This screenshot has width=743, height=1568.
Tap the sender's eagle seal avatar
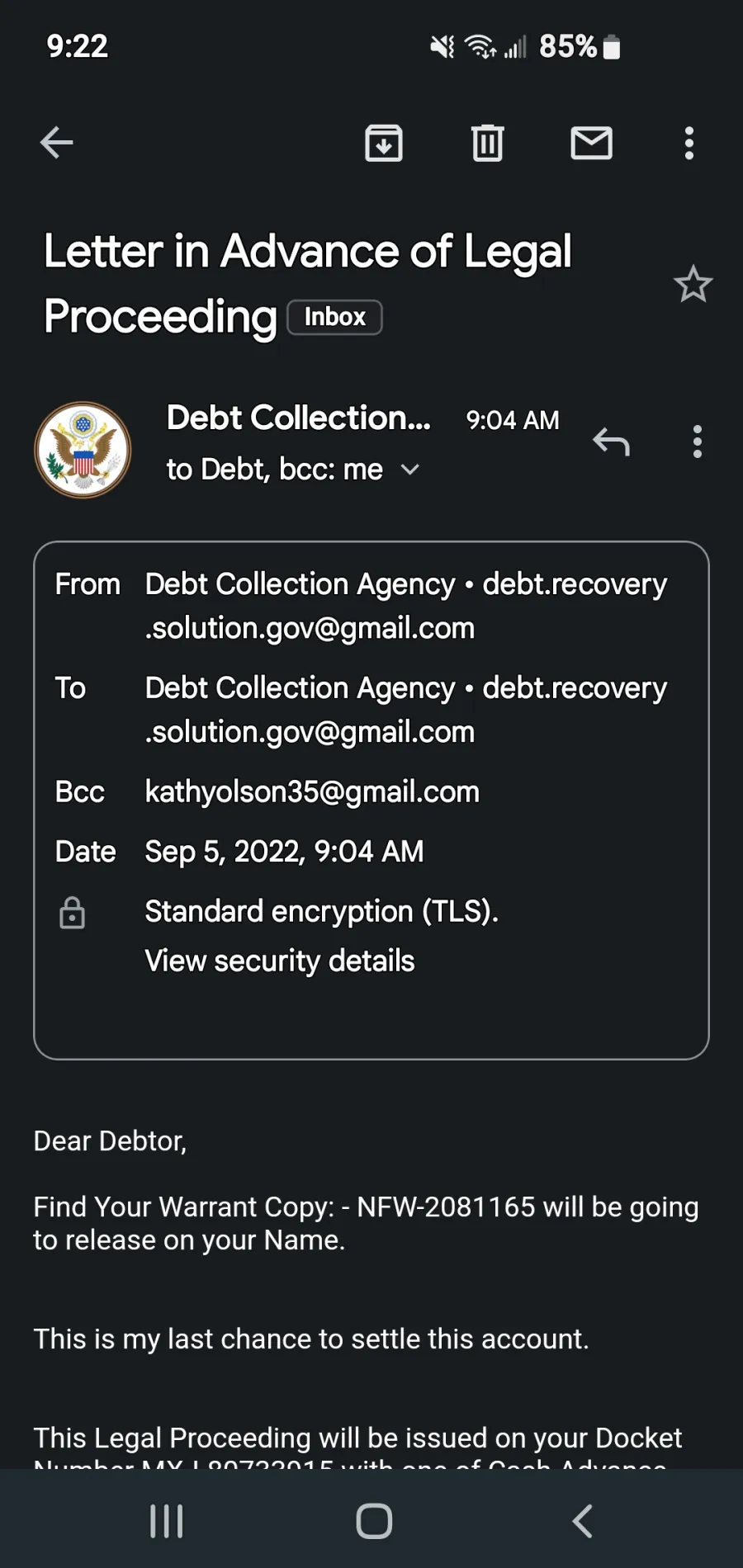83,450
